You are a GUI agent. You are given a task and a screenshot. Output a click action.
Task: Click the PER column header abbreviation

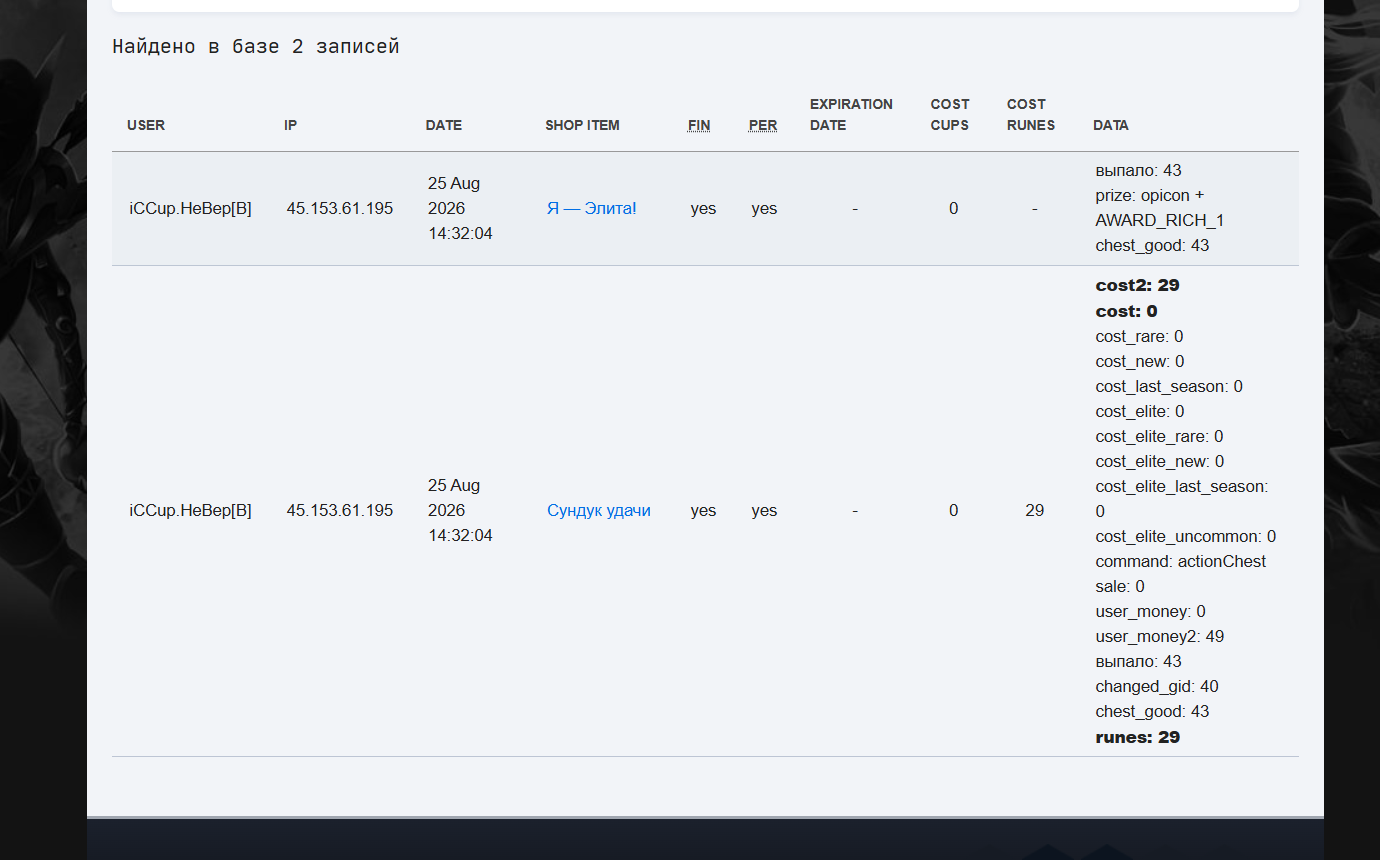point(763,125)
